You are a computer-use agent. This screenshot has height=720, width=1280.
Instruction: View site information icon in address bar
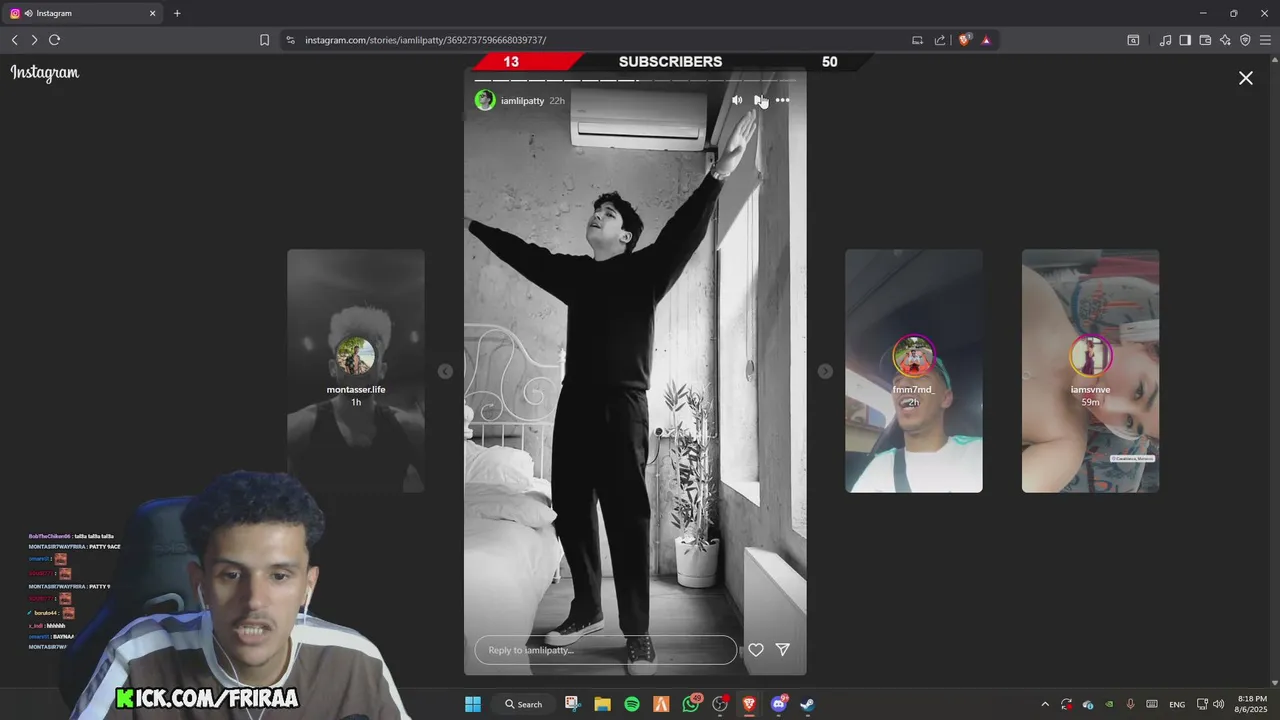(291, 40)
